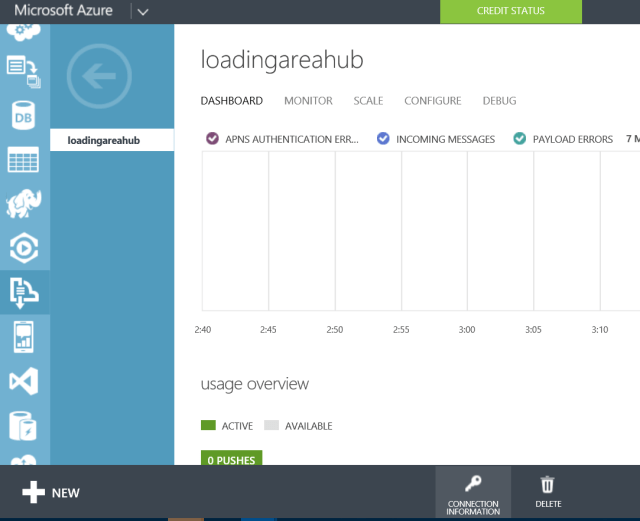Open the Storage table icon in sidebar
Image resolution: width=640 pixels, height=521 pixels.
[x=23, y=160]
